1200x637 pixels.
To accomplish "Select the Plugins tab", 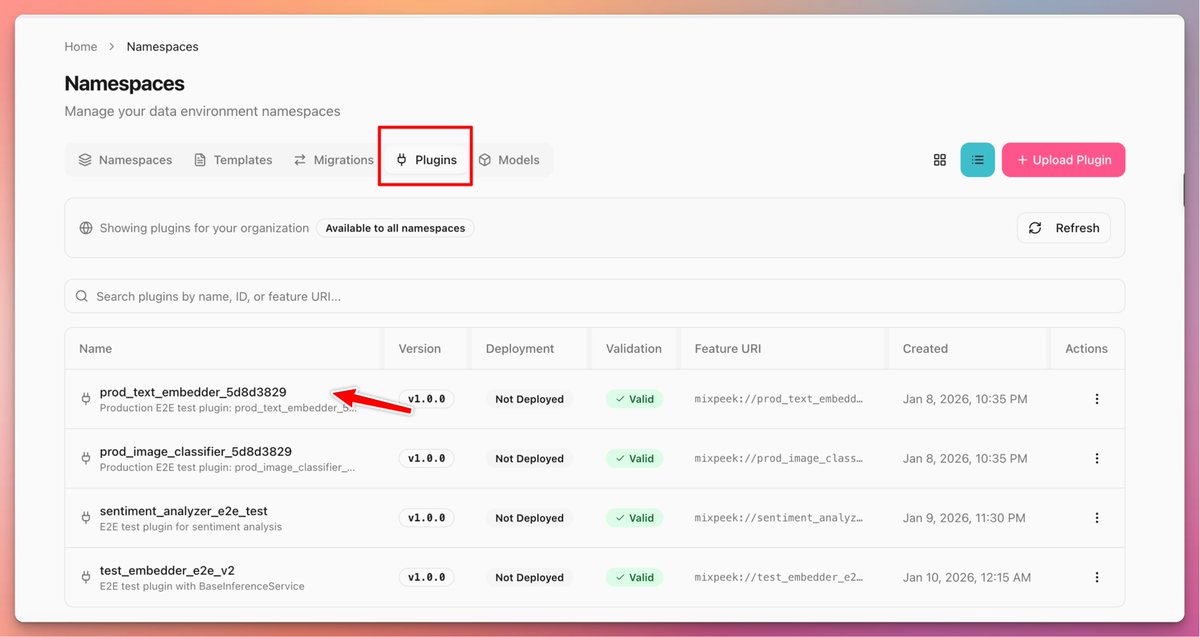I will coord(427,160).
